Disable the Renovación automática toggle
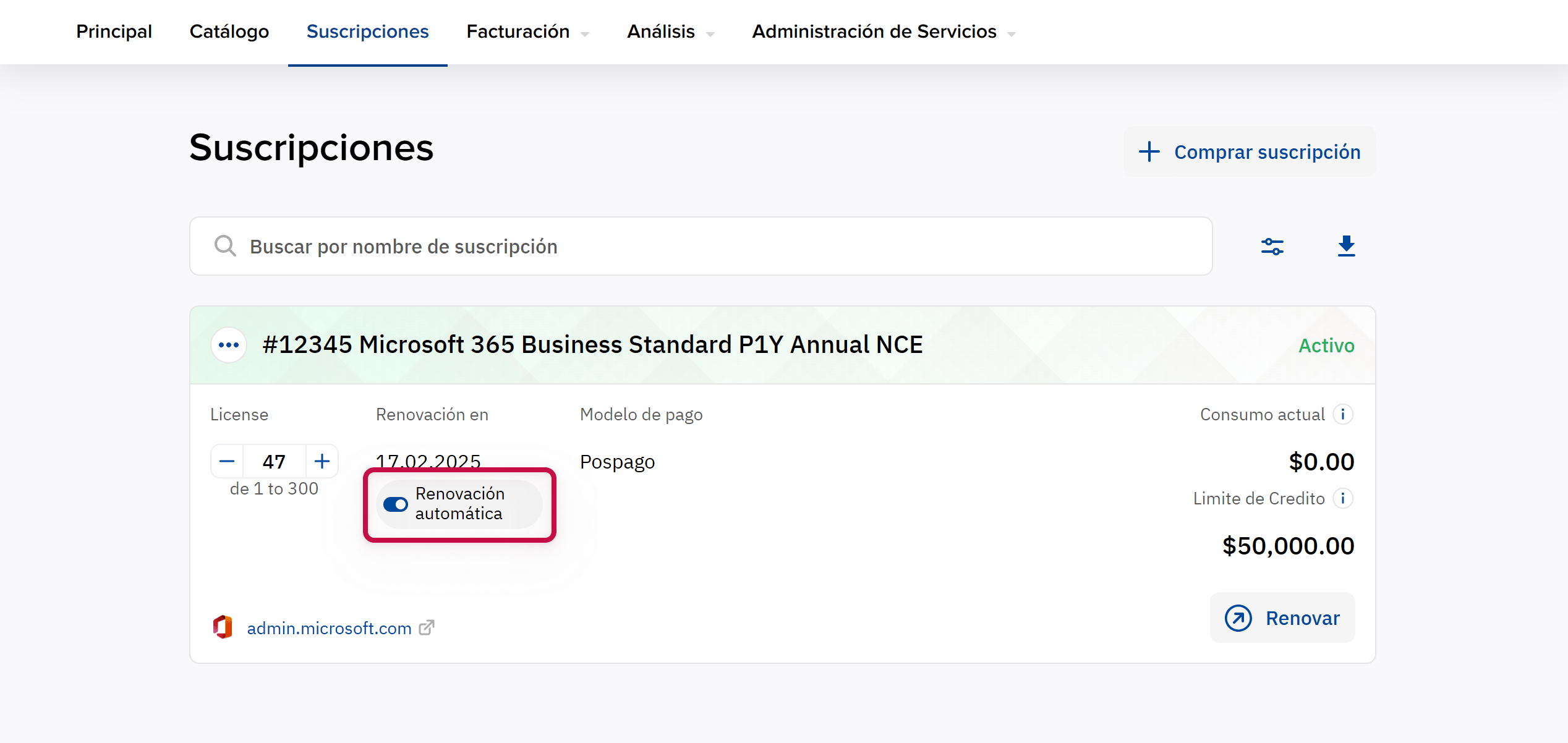This screenshot has height=743, width=1568. [396, 504]
